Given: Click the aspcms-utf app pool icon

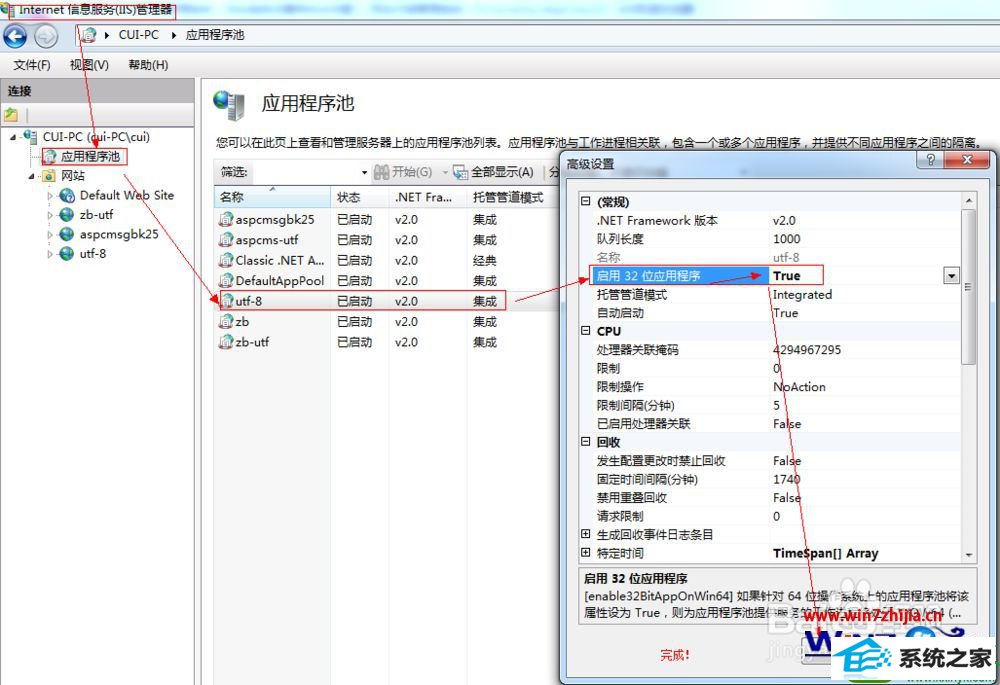Looking at the screenshot, I should click(226, 240).
